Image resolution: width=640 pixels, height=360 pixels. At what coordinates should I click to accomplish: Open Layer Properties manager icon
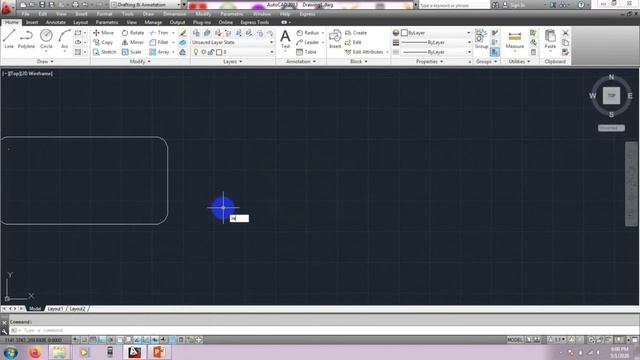196,33
